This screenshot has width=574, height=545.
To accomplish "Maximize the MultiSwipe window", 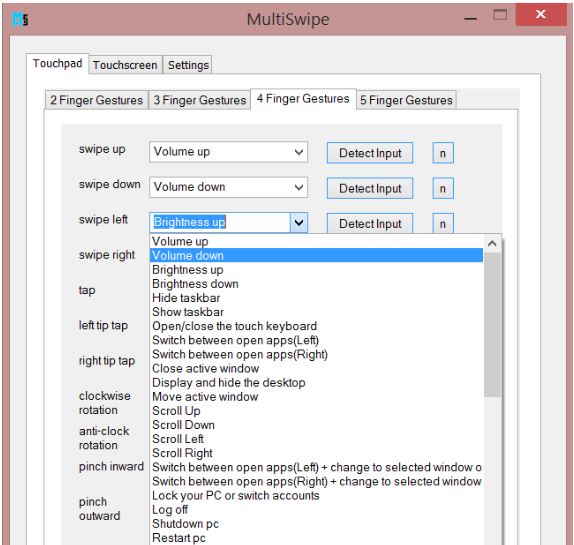I will (x=500, y=15).
